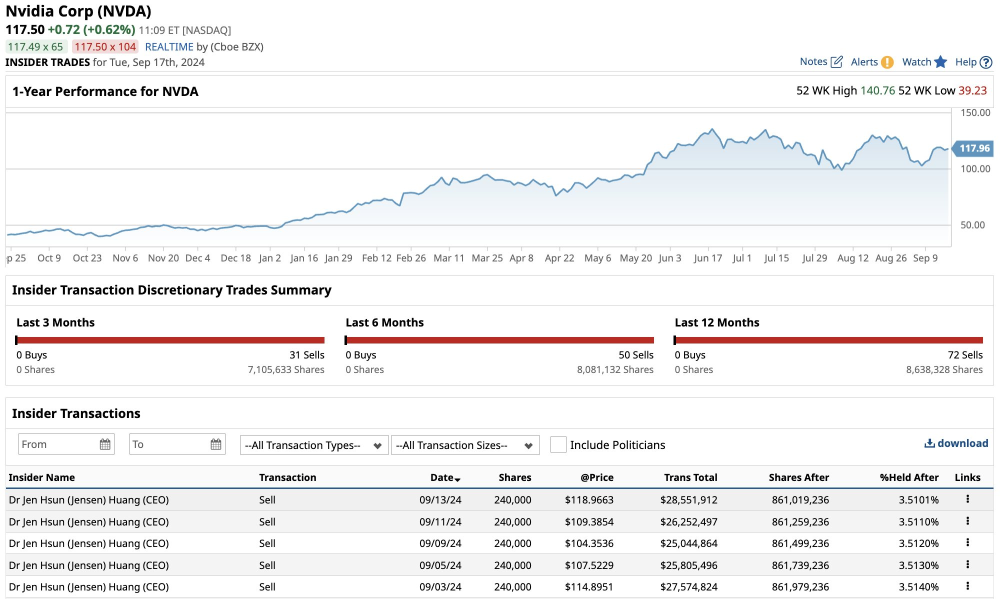Open calendar picker in To date field
This screenshot has width=1003, height=599.
pos(216,444)
